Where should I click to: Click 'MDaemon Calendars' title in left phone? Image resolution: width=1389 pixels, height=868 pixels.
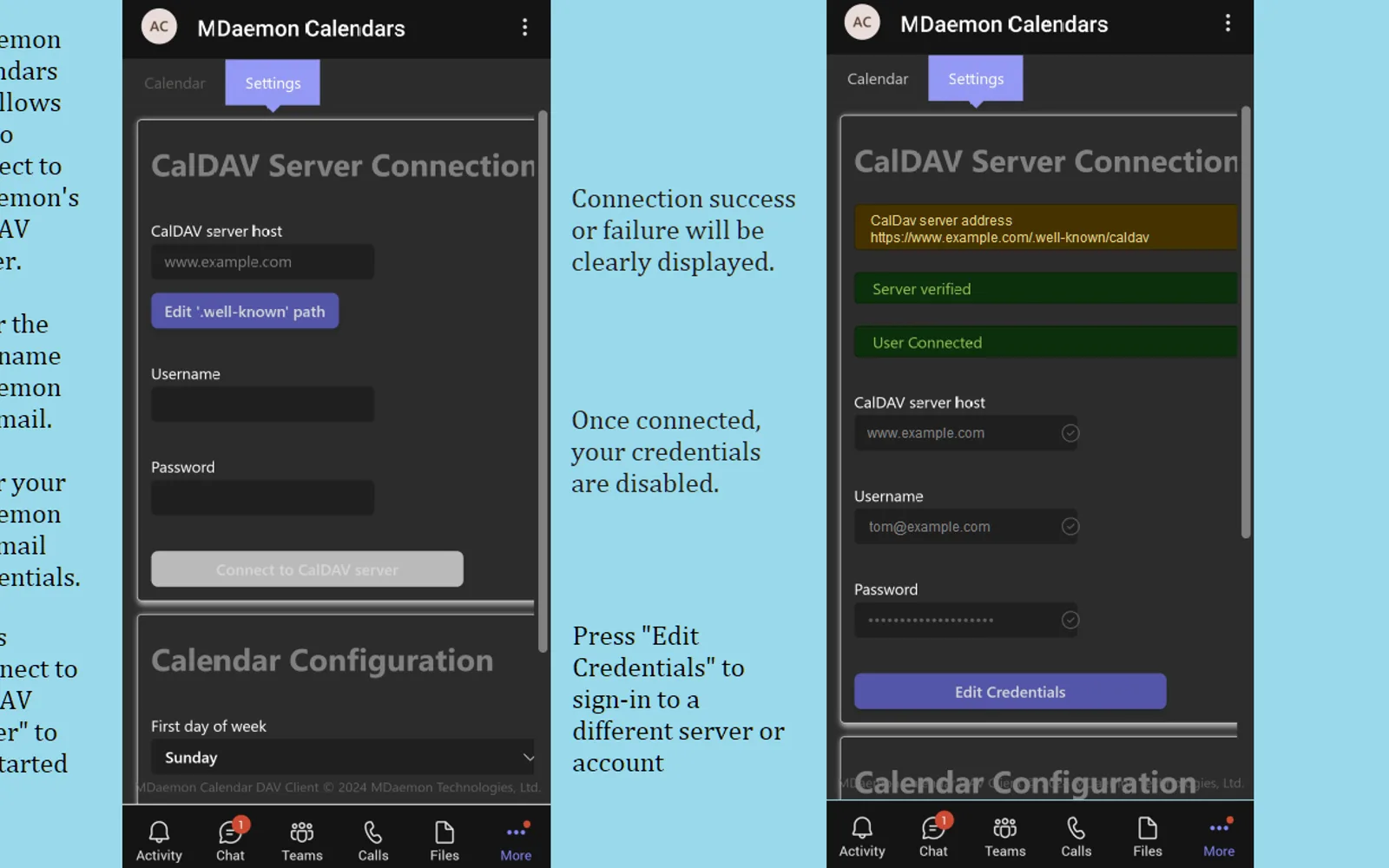301,29
